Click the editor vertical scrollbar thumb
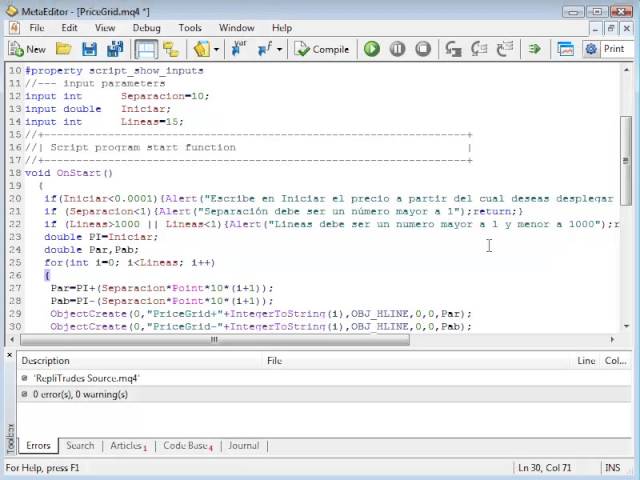 coord(626,162)
